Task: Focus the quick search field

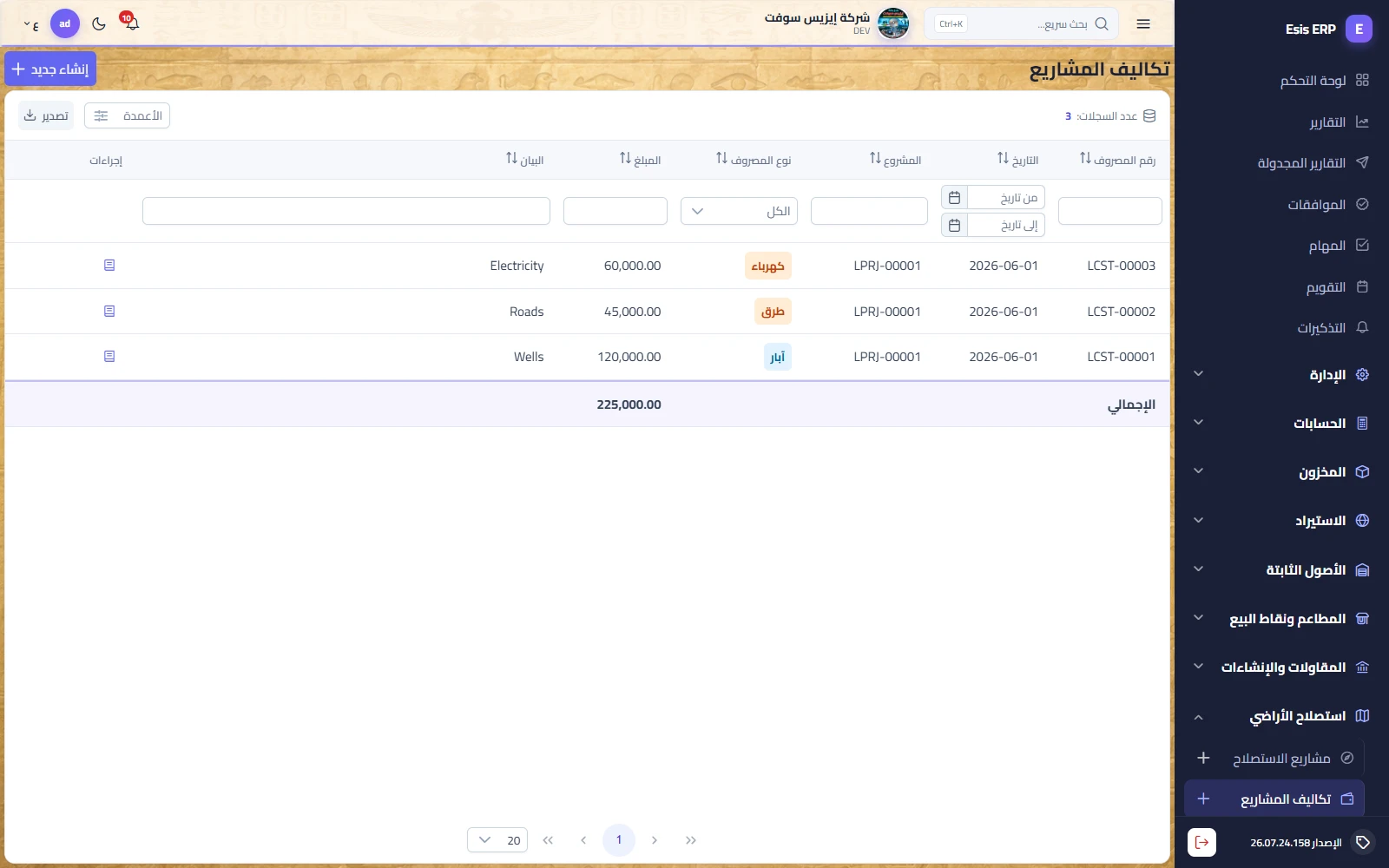Action: click(x=1022, y=23)
